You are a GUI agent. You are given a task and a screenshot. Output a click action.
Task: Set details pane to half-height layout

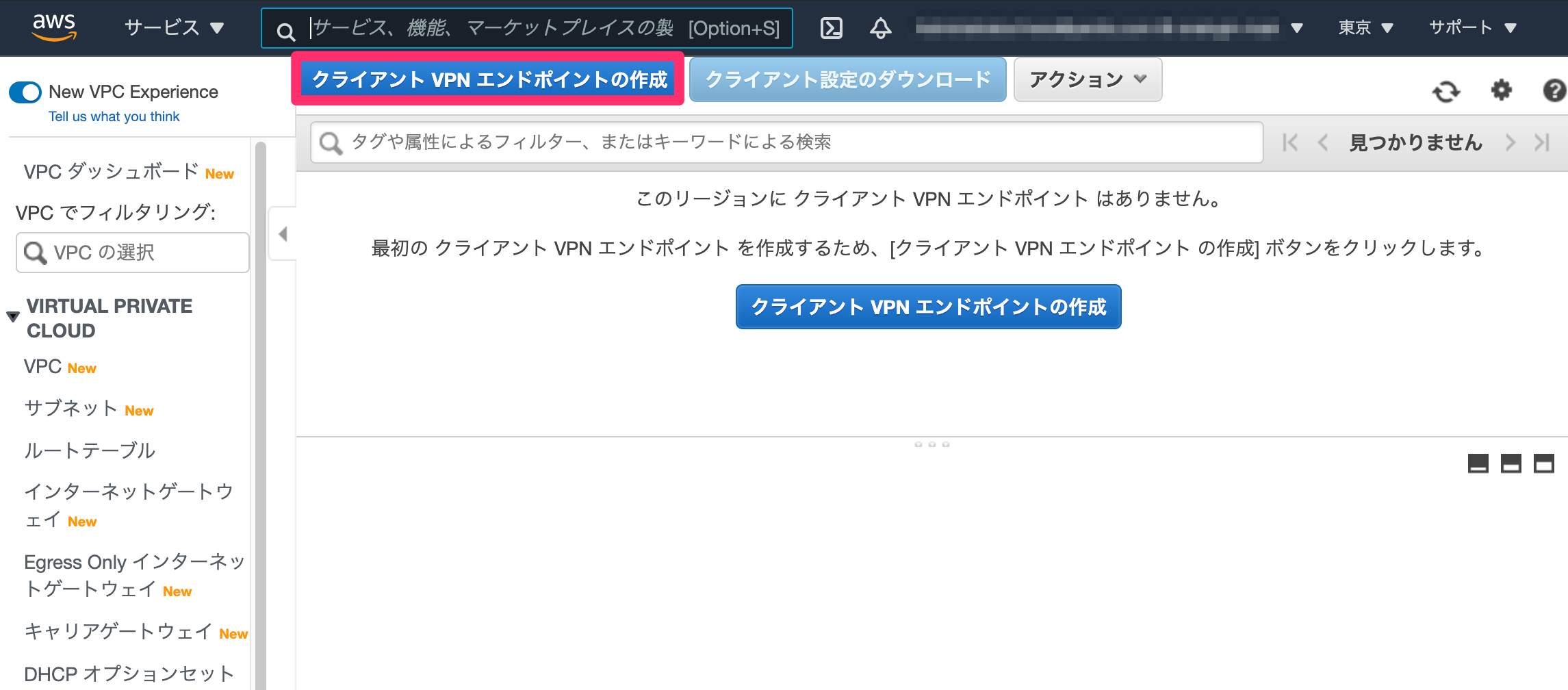coord(1511,463)
